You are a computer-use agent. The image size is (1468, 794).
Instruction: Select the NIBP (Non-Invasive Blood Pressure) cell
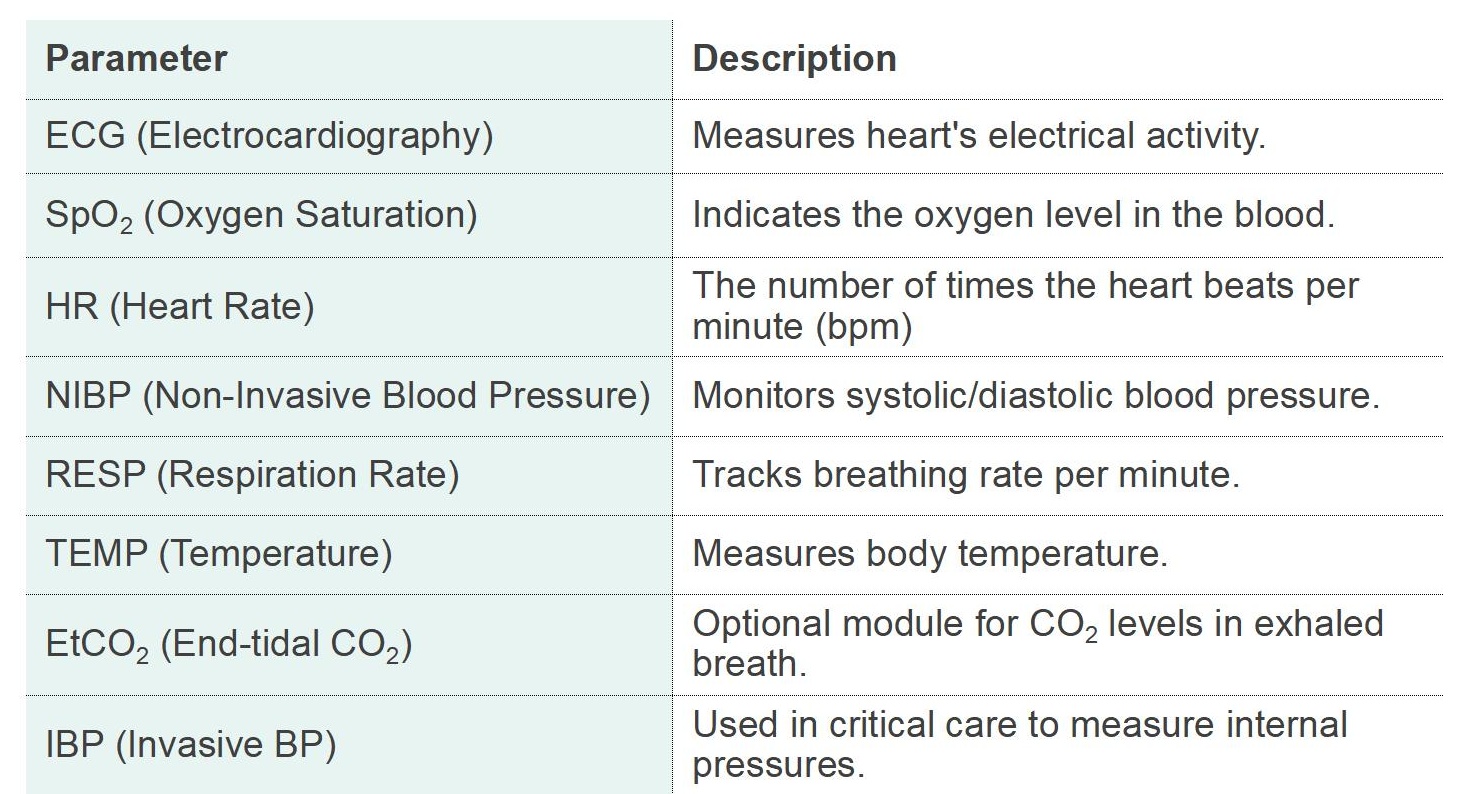click(348, 396)
